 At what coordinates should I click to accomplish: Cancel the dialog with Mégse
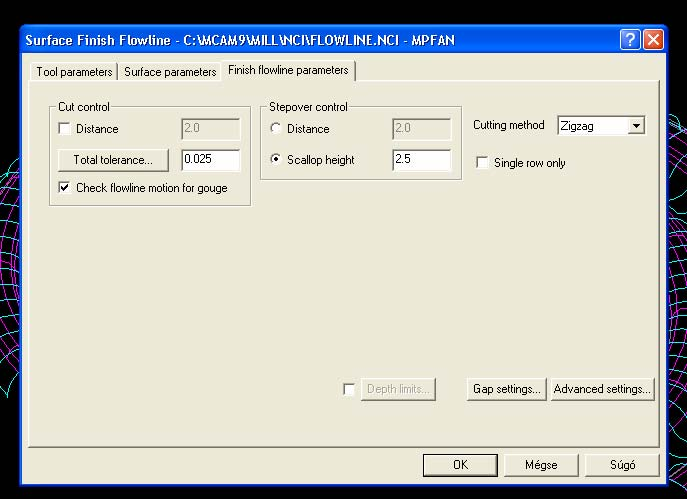click(x=541, y=465)
